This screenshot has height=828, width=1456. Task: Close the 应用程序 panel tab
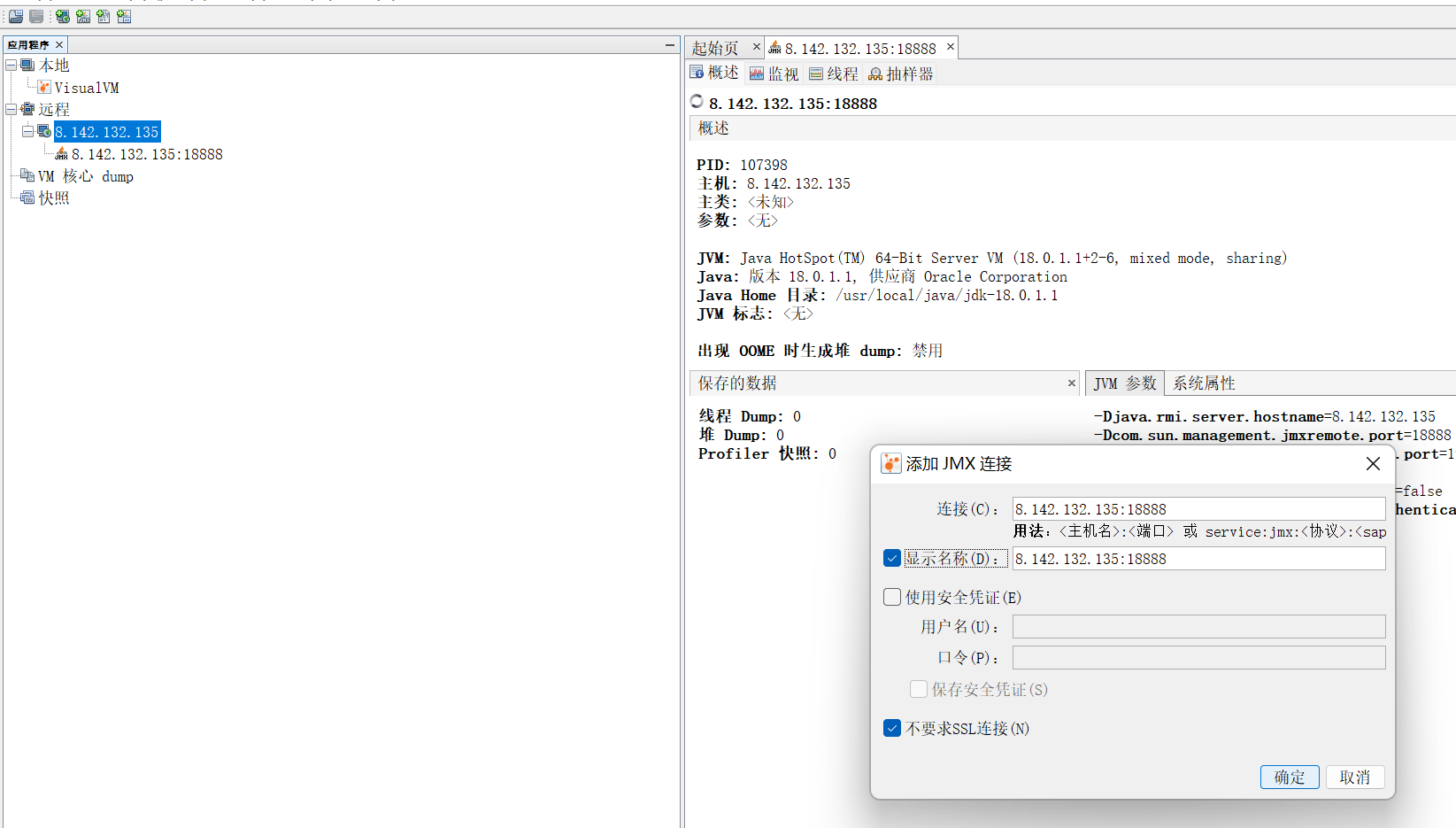(59, 44)
